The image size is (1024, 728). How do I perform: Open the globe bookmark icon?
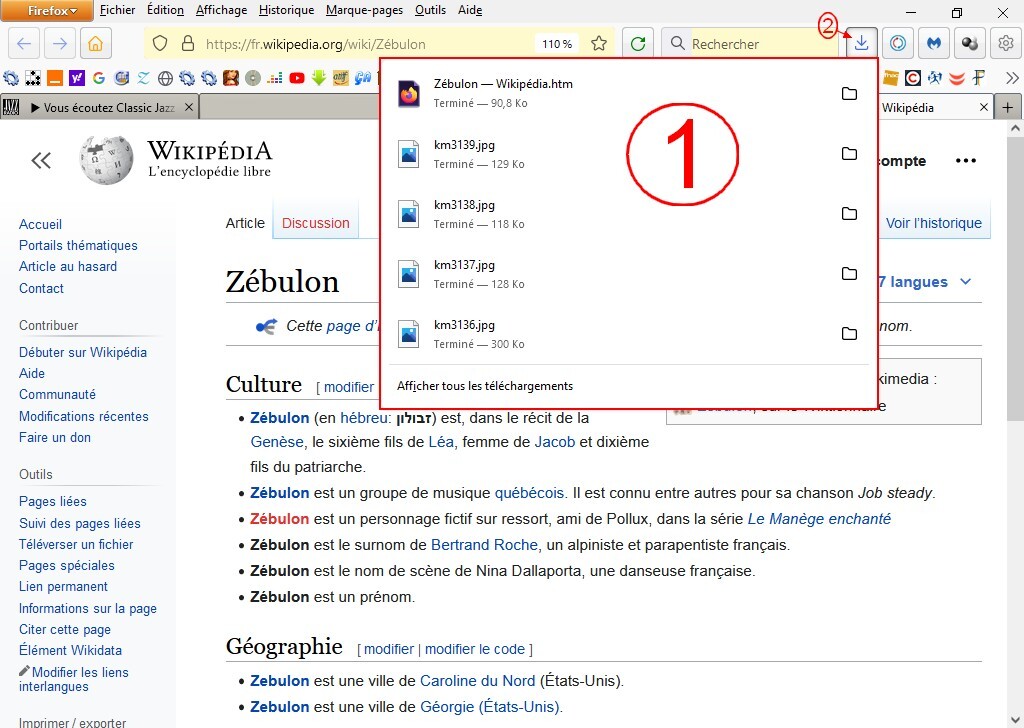click(165, 78)
